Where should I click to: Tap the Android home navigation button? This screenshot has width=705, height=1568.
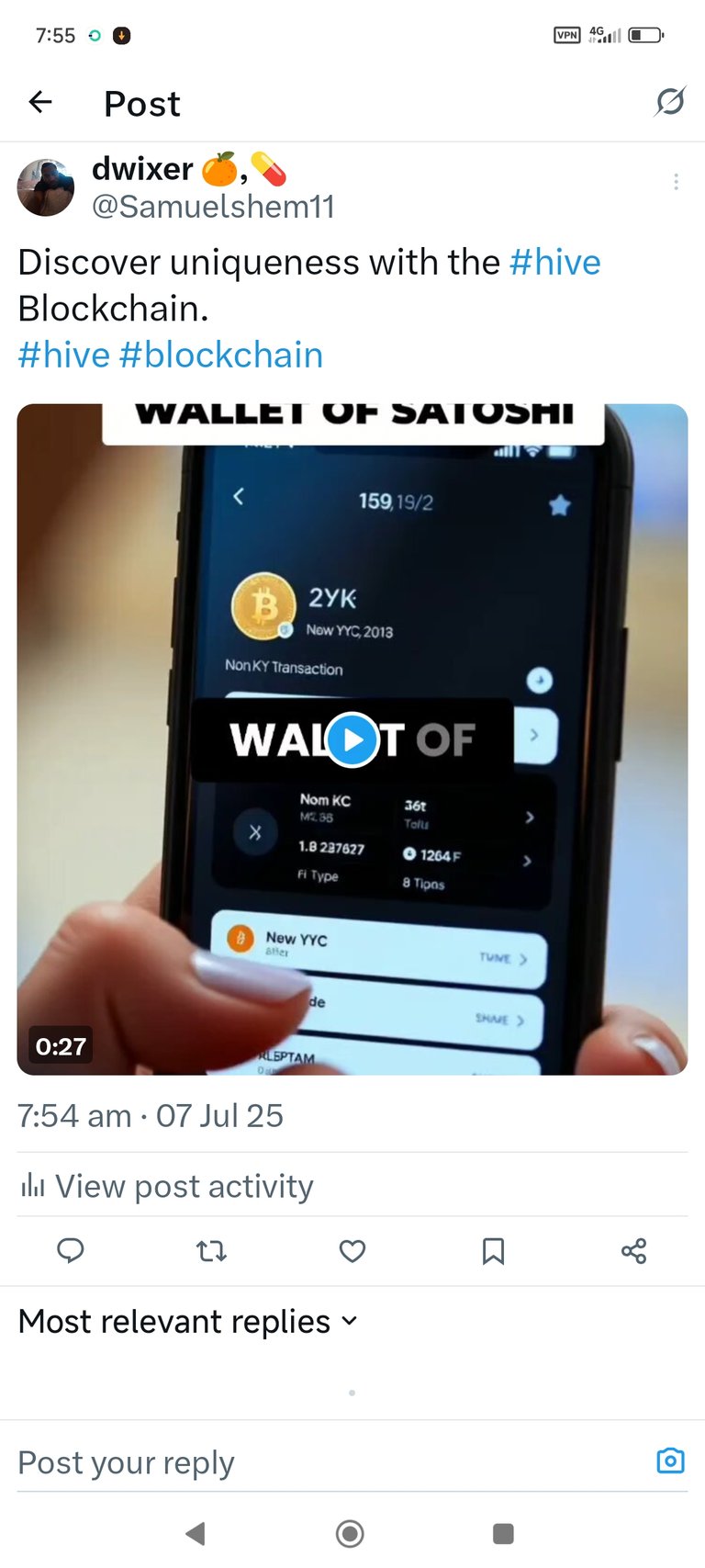coord(350,1533)
